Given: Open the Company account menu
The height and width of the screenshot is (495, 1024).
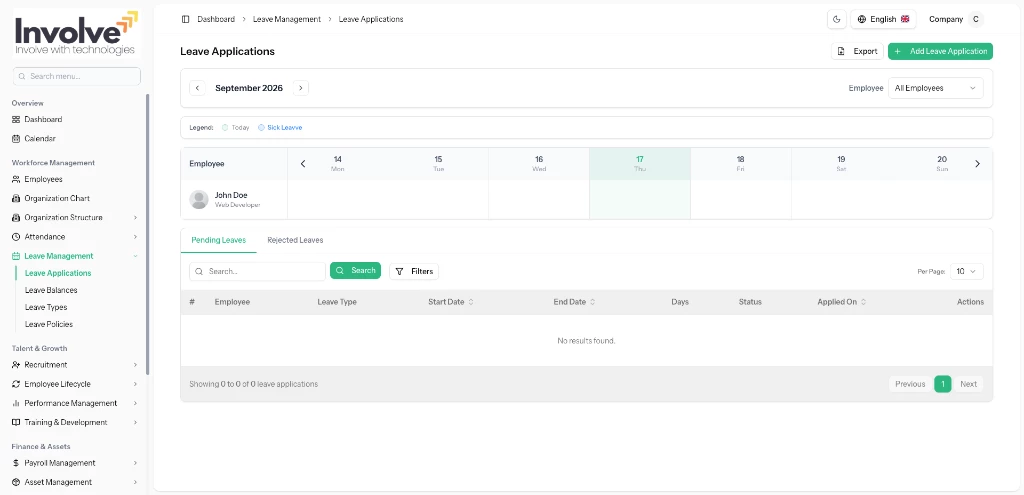Looking at the screenshot, I should [956, 19].
